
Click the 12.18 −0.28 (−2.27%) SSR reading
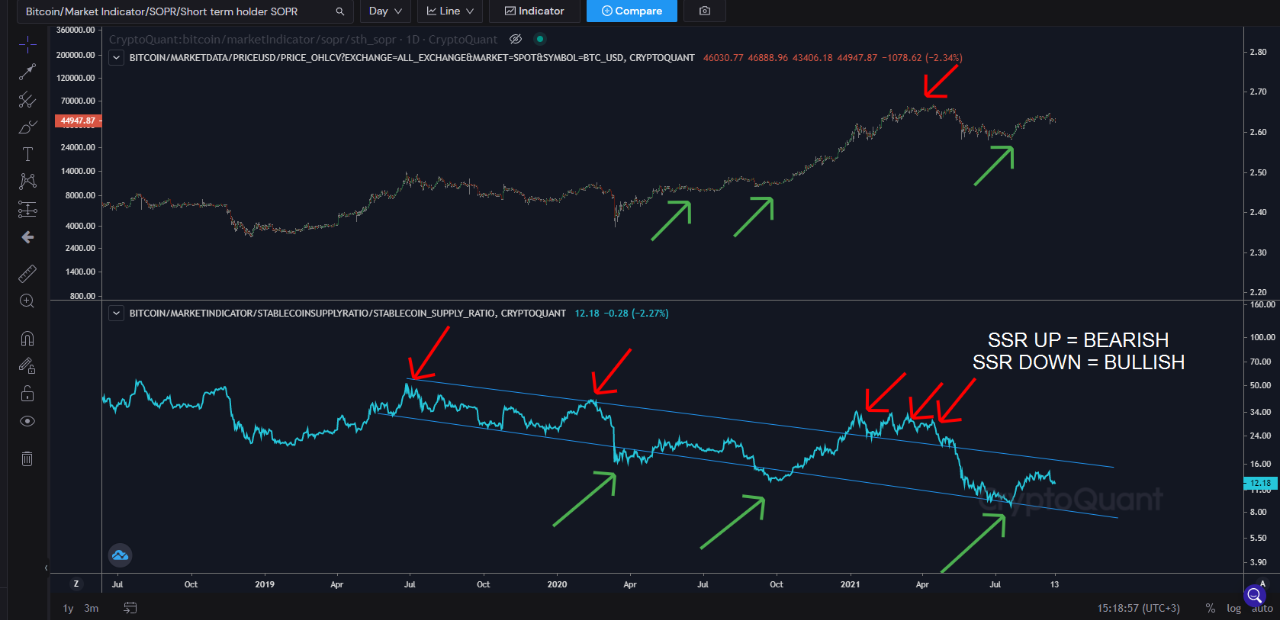(x=622, y=313)
